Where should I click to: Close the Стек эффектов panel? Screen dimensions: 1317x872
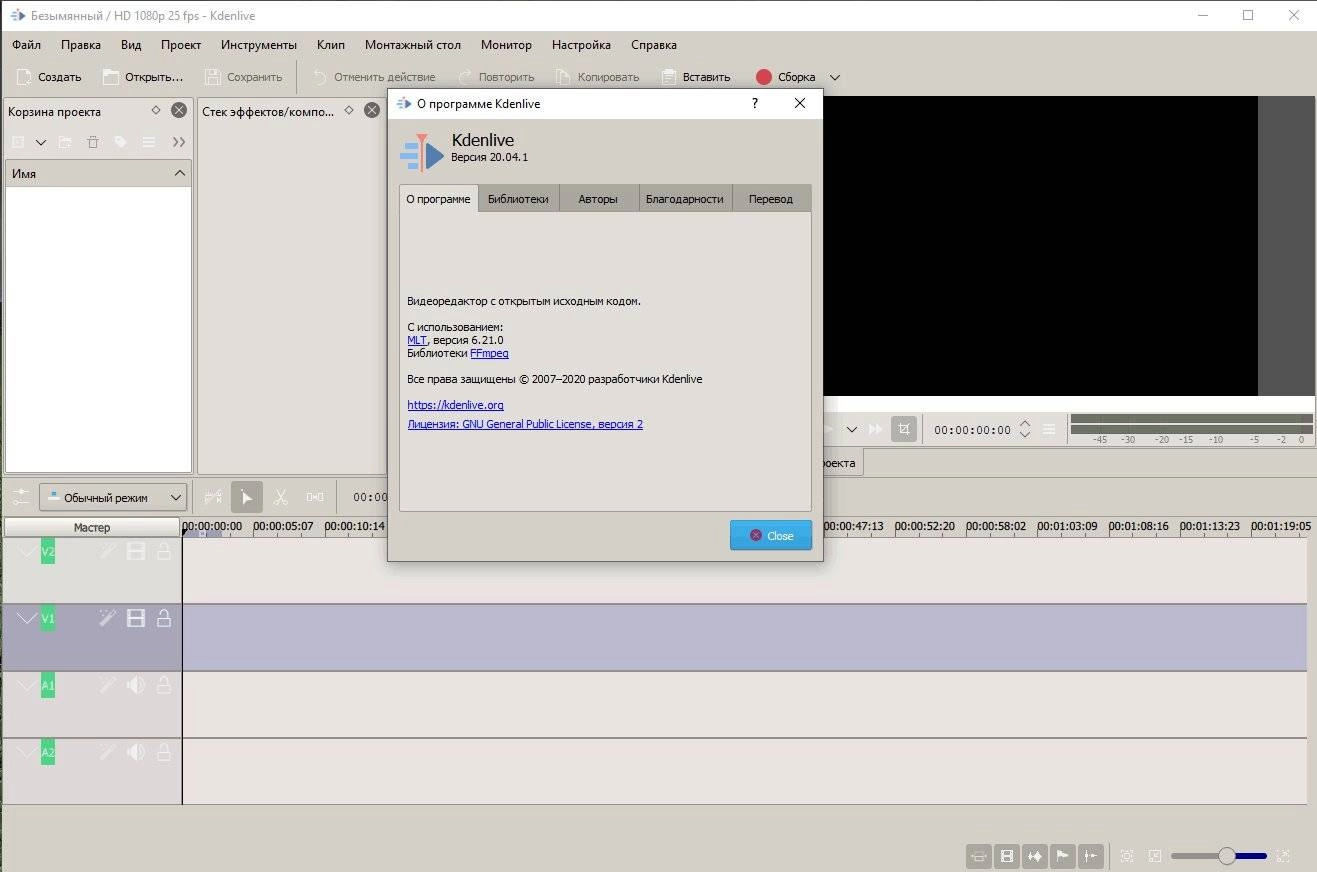372,111
